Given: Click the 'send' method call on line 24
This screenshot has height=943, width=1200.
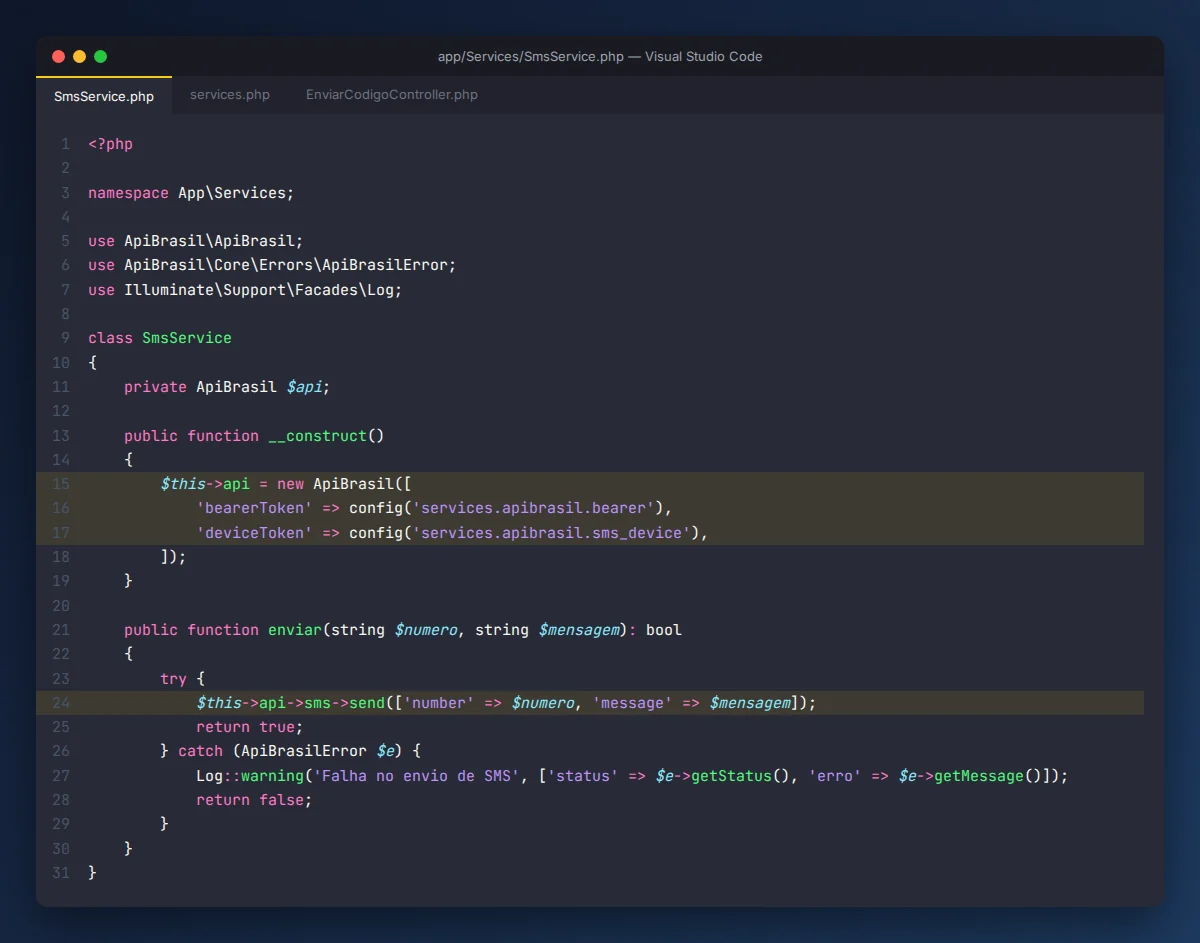Looking at the screenshot, I should pos(367,703).
